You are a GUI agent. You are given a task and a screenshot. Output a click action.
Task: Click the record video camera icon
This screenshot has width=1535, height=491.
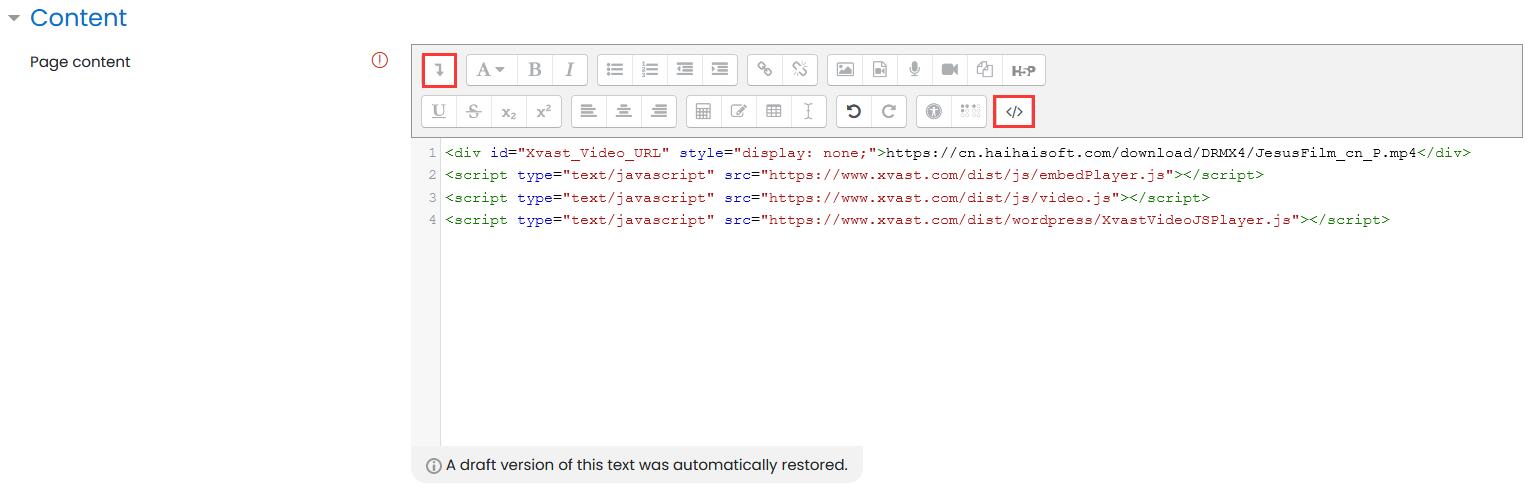point(949,70)
